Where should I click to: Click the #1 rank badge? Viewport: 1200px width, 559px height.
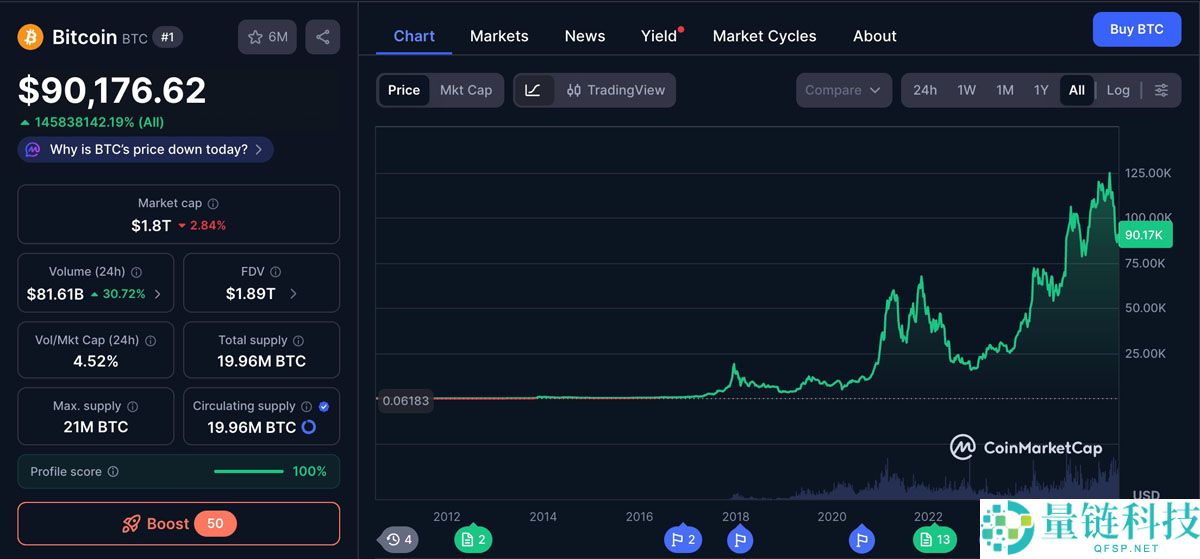[167, 37]
